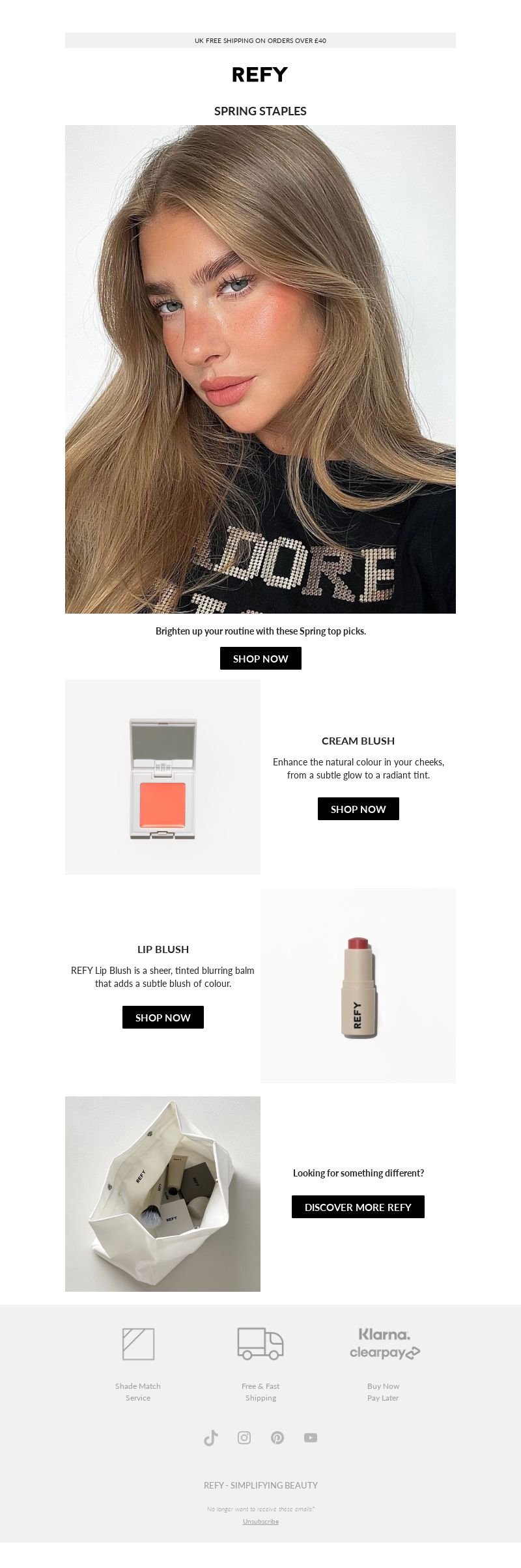Screen dimensions: 521x1568
Task: Open the Cream Blush compact image
Action: (163, 777)
